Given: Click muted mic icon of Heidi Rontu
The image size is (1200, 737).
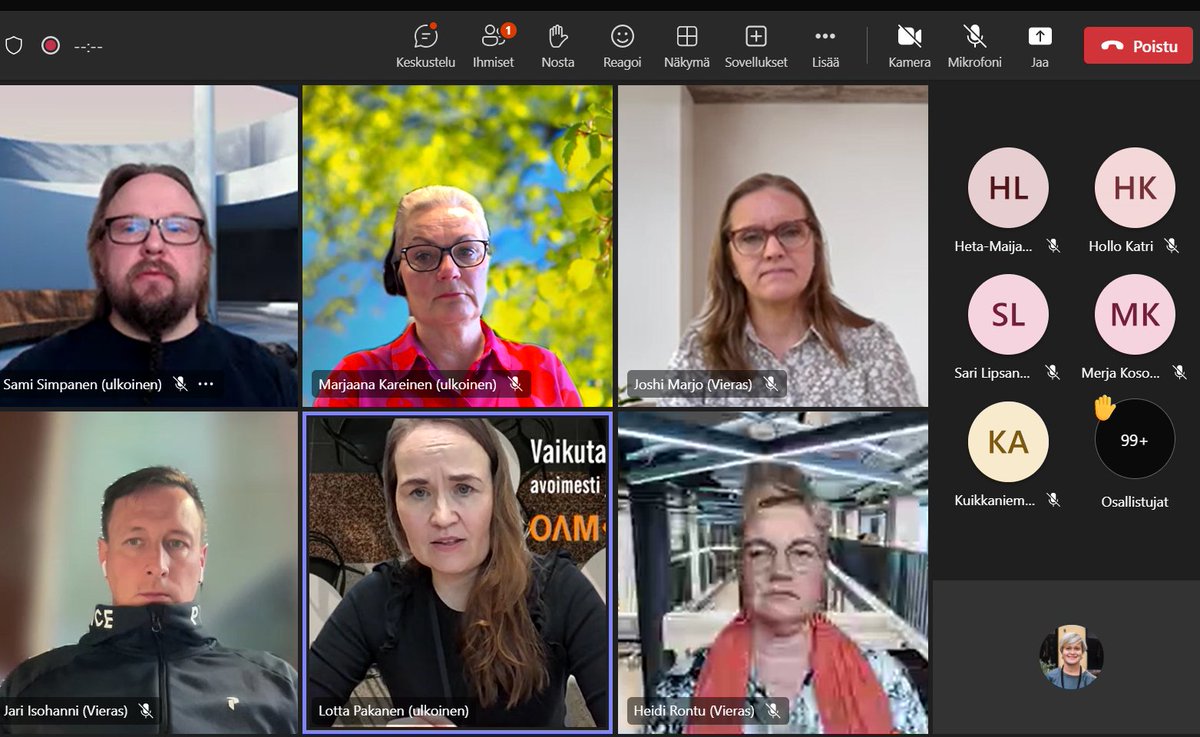Looking at the screenshot, I should pos(772,711).
